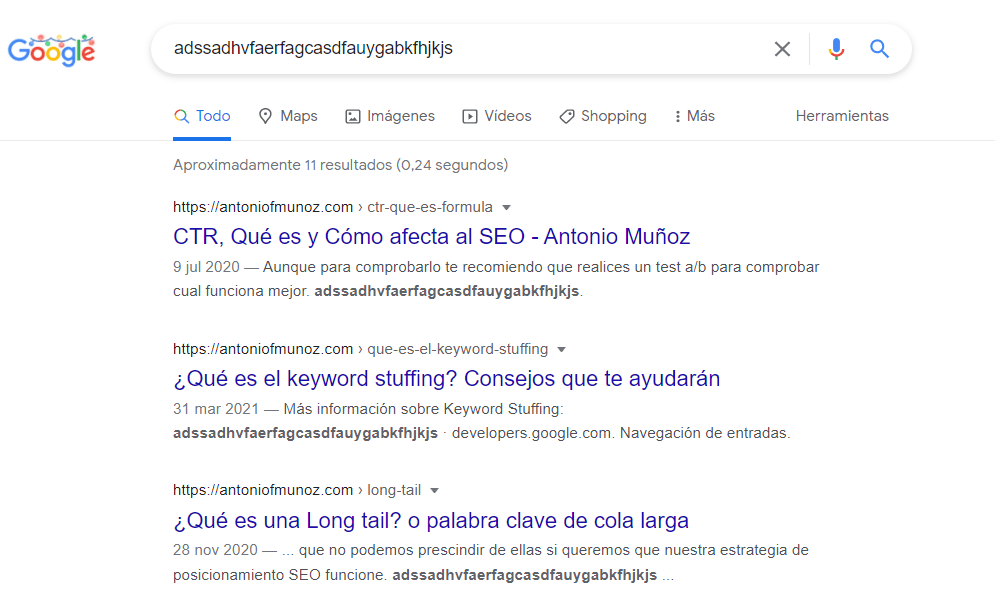Click the antoniofmunoz.com long-tail URL breadcrumb
Image resolution: width=995 pixels, height=603 pixels.
(296, 491)
